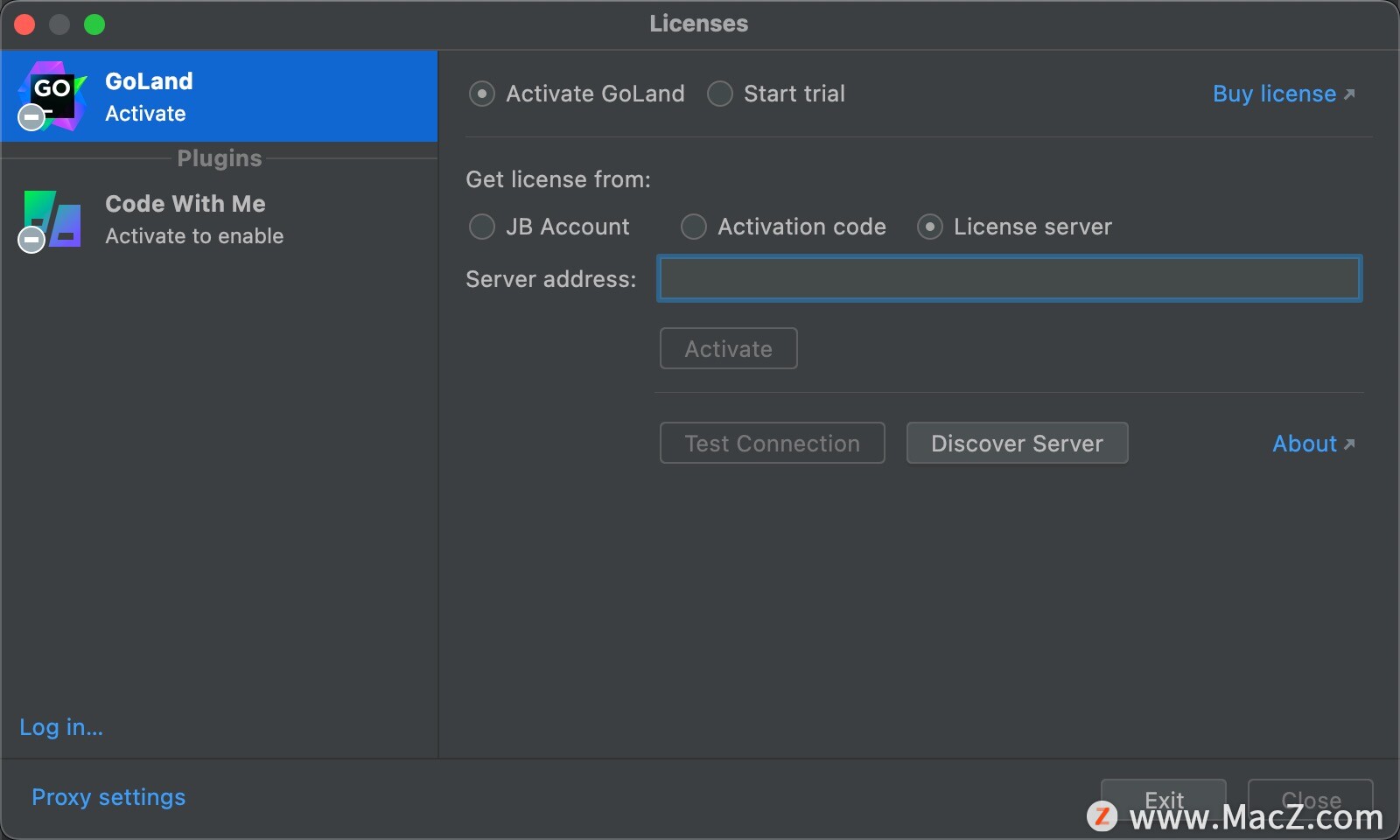Click the GoLand product icon
The width and height of the screenshot is (1400, 840).
(x=52, y=95)
